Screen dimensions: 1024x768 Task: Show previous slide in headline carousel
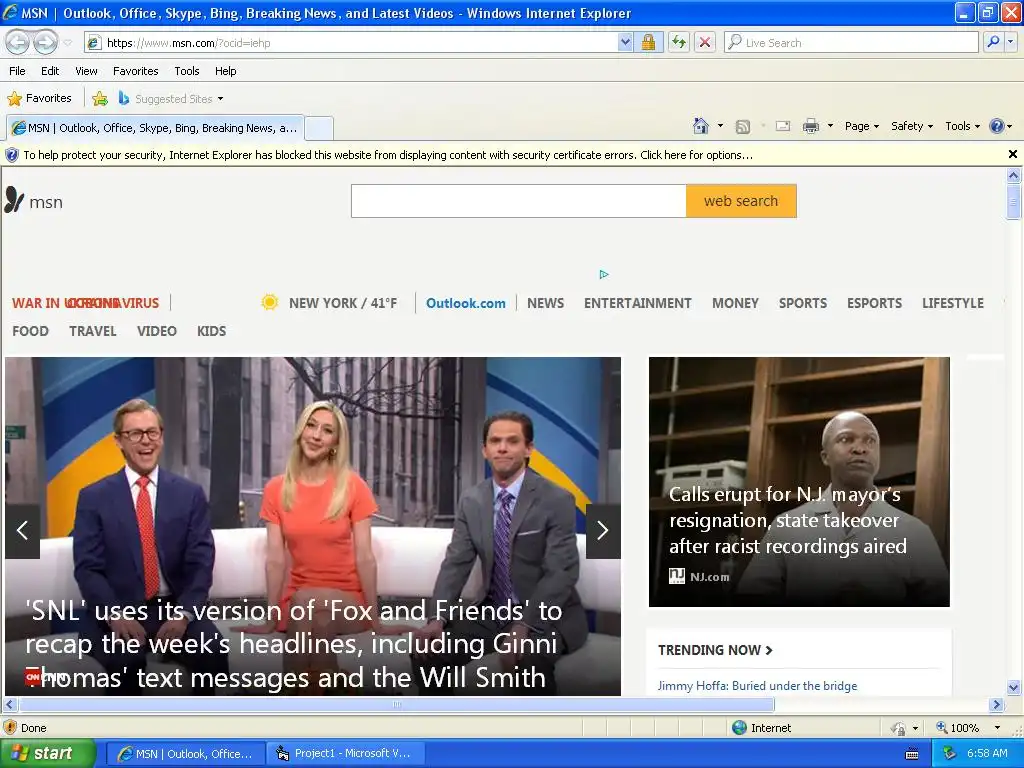tap(22, 530)
